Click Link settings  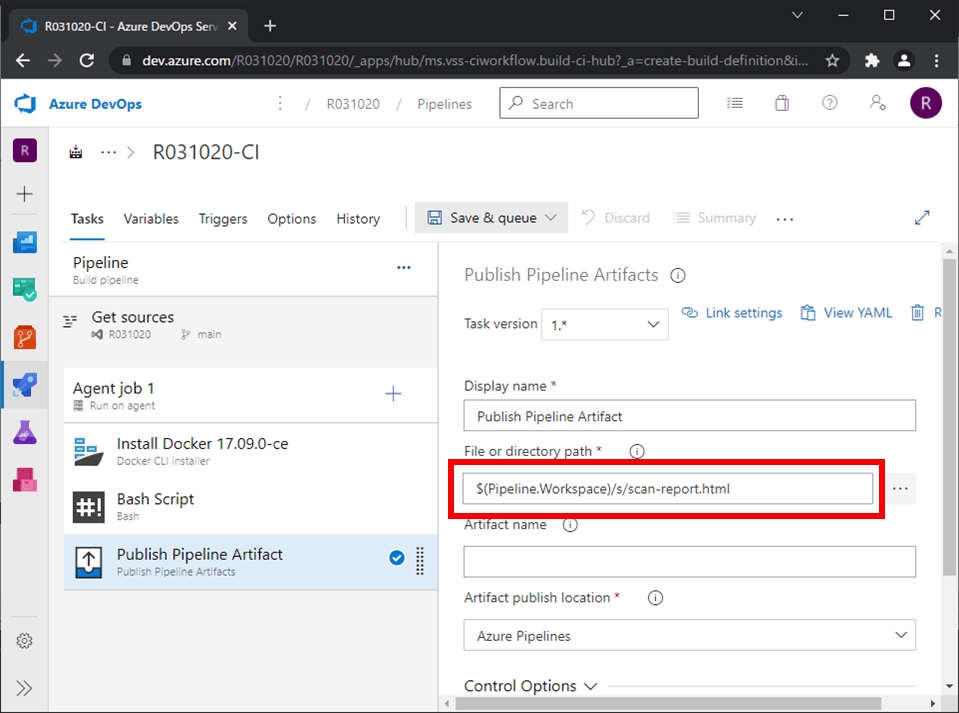[731, 313]
